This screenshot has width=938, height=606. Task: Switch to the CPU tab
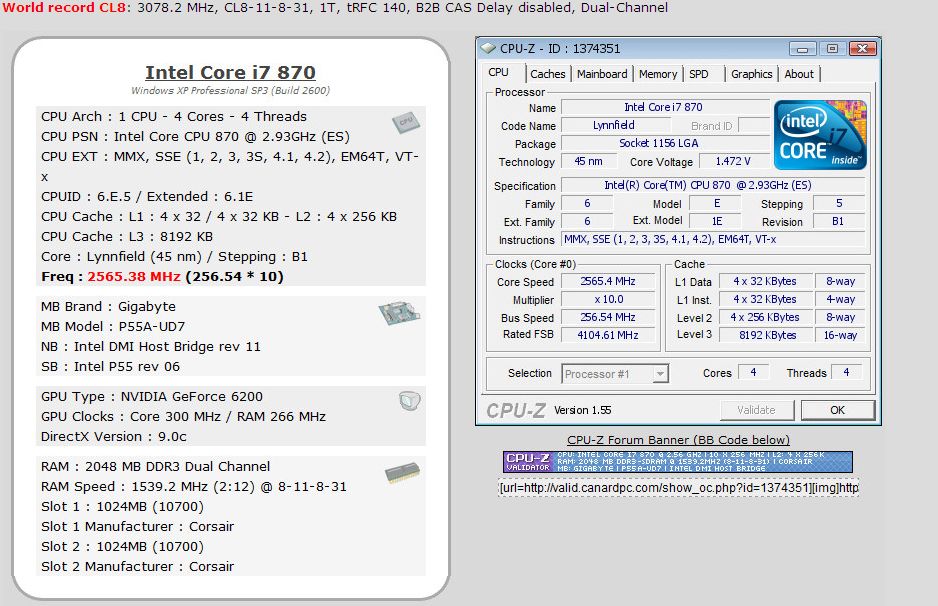(x=498, y=73)
